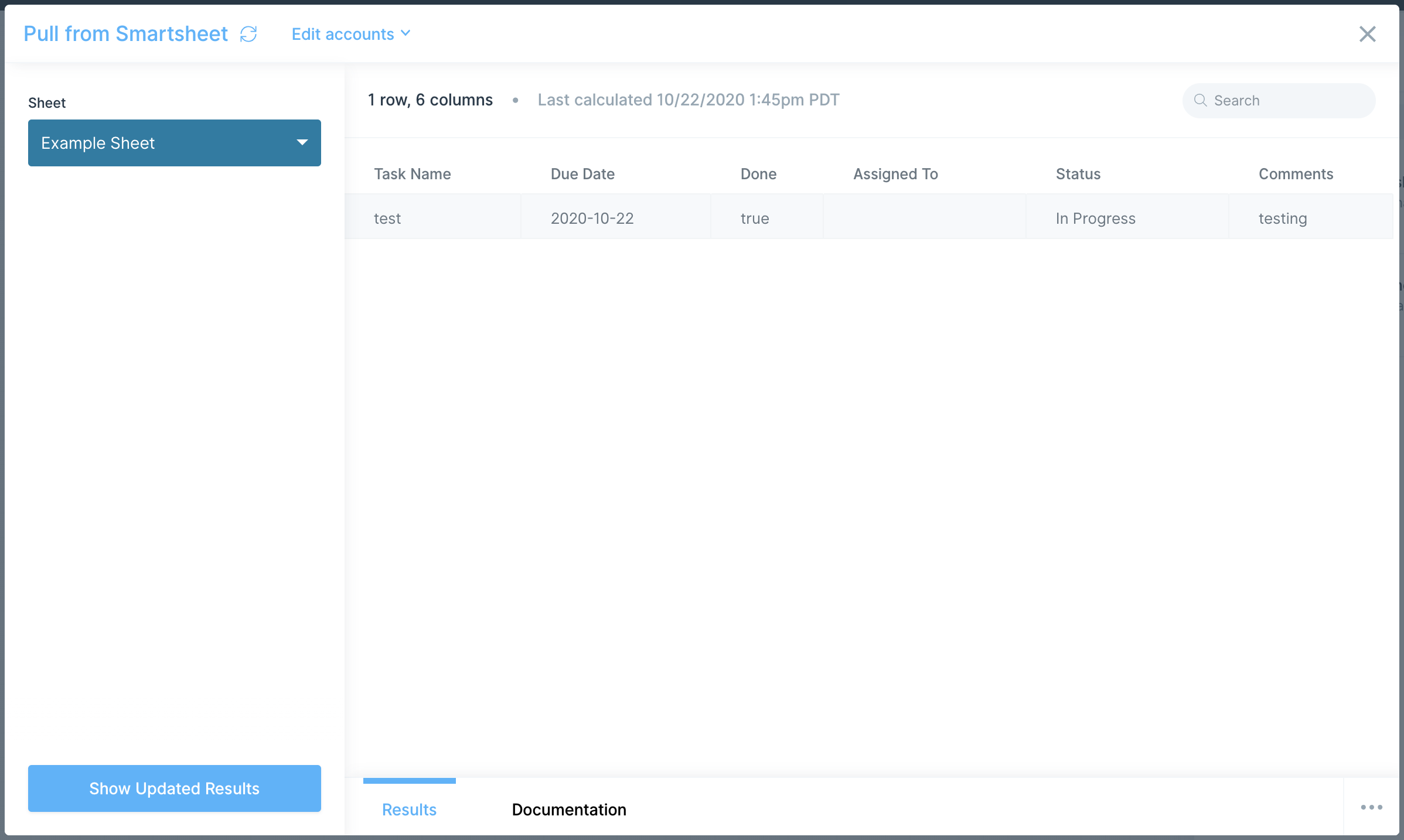Select the 'true' cell in Done column
Image resolution: width=1404 pixels, height=840 pixels.
767,217
